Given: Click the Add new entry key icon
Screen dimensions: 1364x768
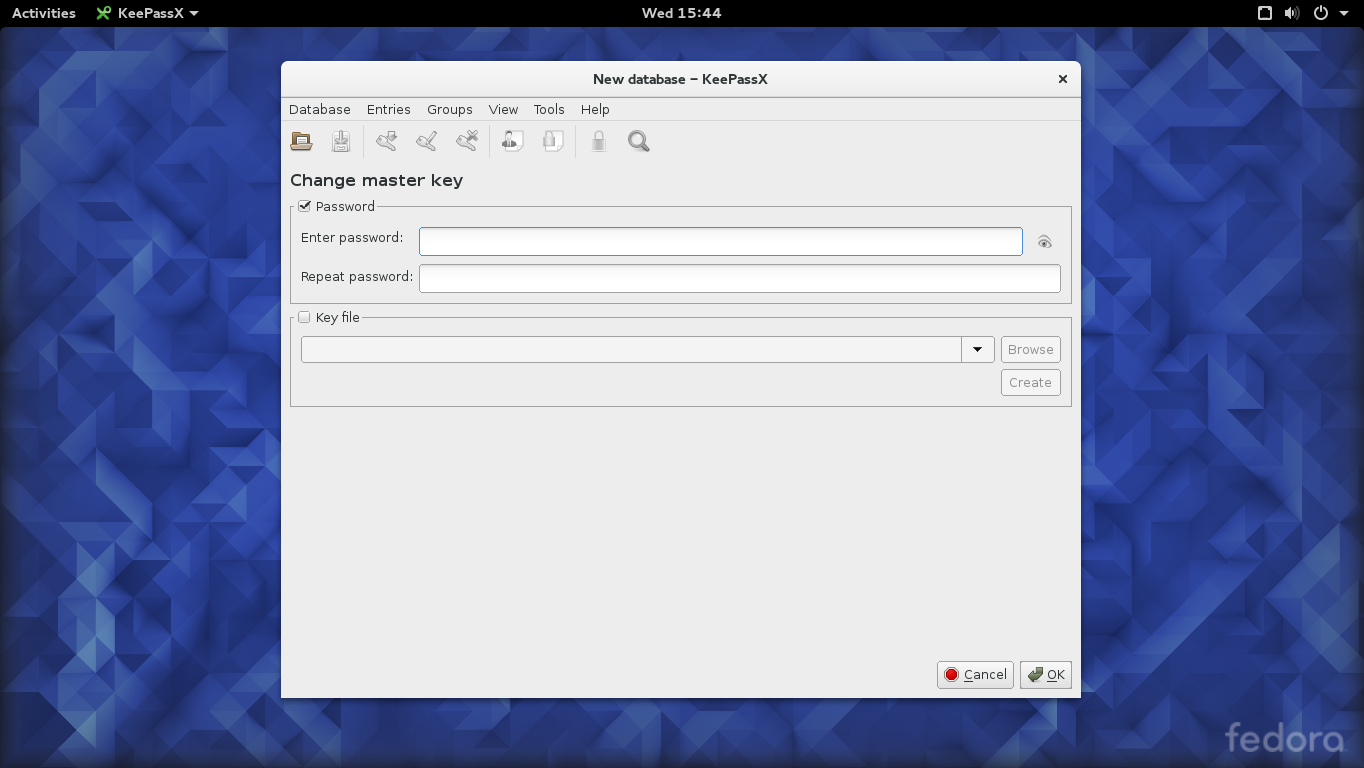Looking at the screenshot, I should [x=387, y=141].
